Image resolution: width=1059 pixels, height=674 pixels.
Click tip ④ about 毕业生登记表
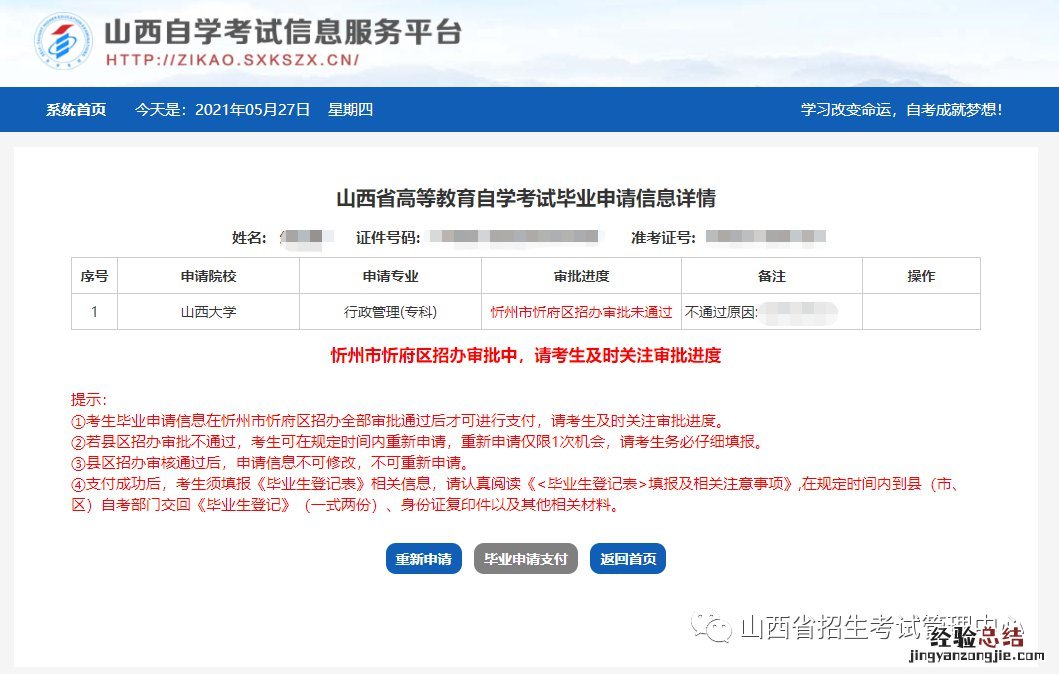515,494
